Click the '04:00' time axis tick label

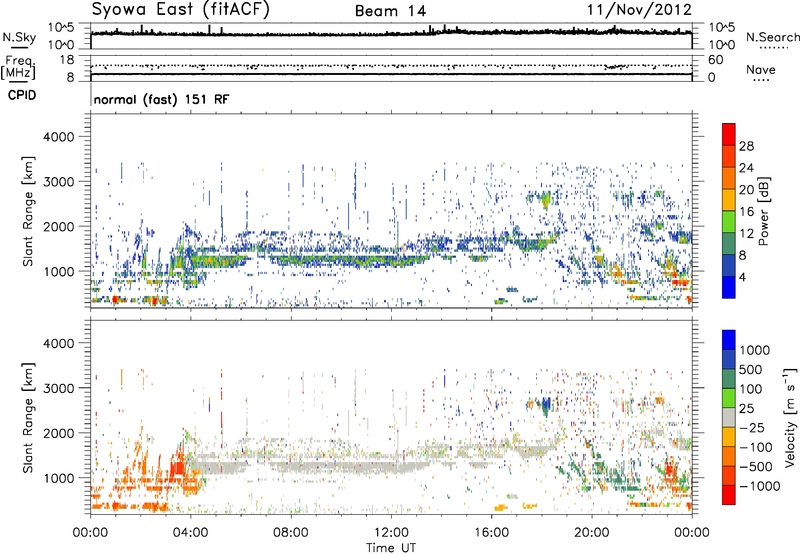(x=190, y=533)
